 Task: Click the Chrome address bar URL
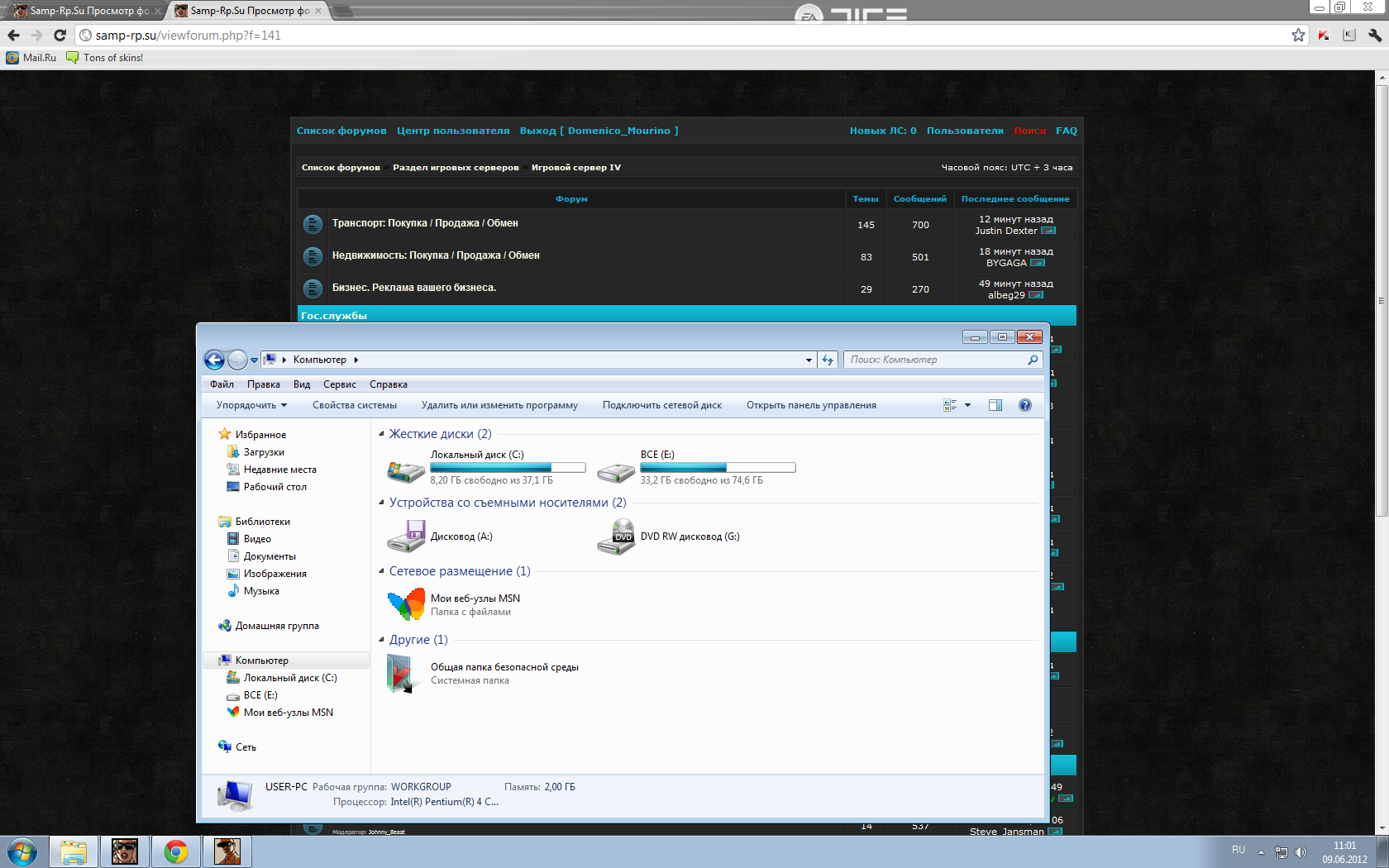[x=189, y=35]
